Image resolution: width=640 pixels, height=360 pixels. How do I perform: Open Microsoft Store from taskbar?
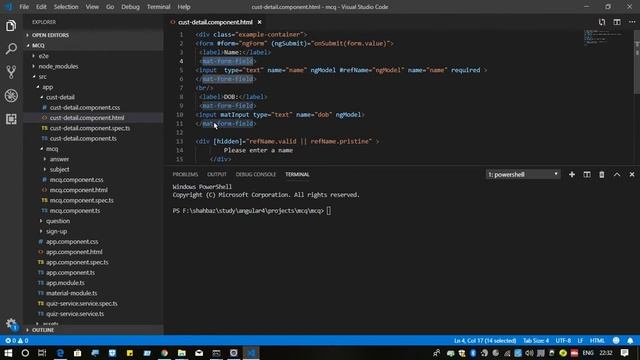coord(78,353)
